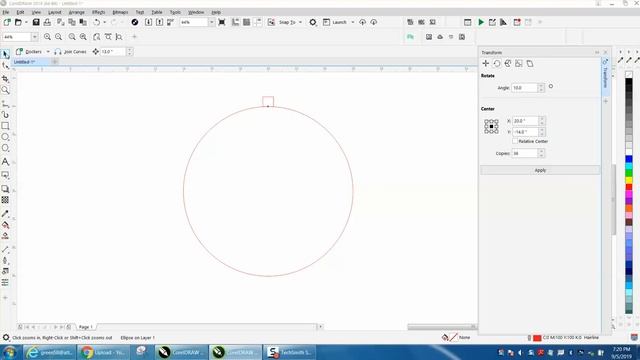Open the Tools menu
Image resolution: width=640 pixels, height=360 pixels.
click(175, 12)
